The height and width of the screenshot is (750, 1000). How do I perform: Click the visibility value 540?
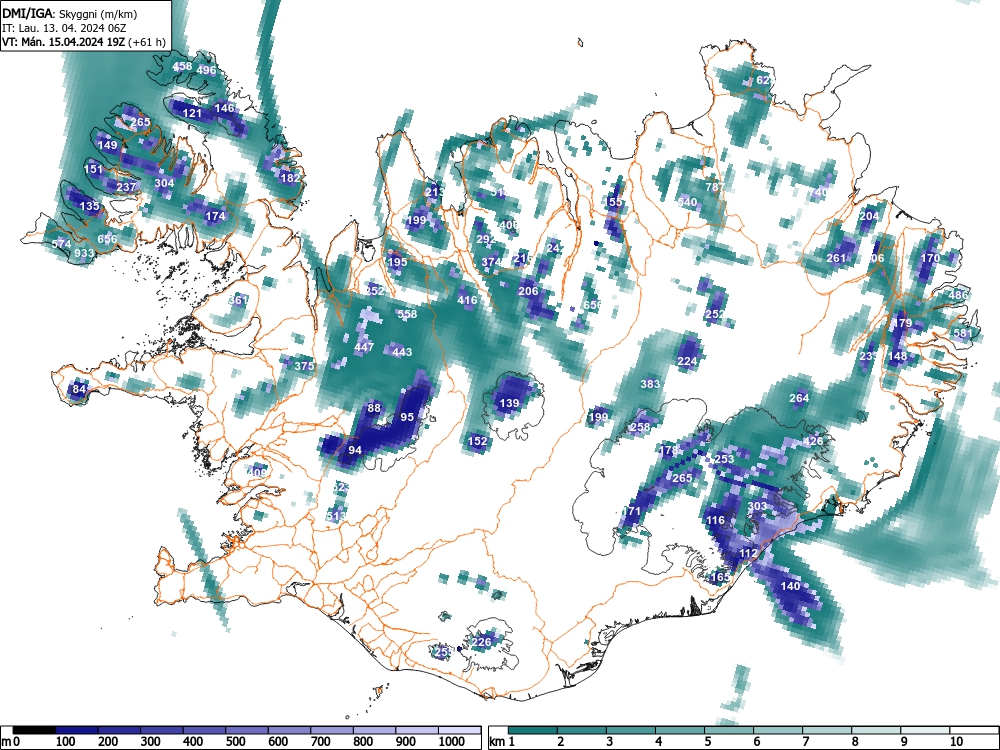[688, 202]
